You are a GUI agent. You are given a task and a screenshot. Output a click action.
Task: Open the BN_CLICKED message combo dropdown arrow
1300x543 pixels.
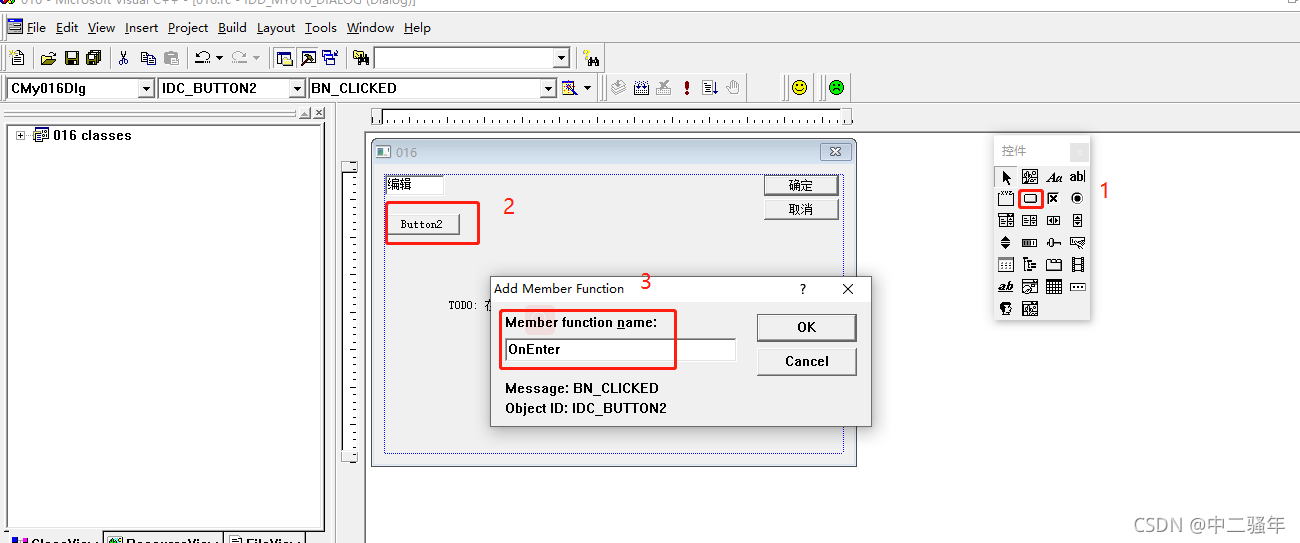click(548, 88)
